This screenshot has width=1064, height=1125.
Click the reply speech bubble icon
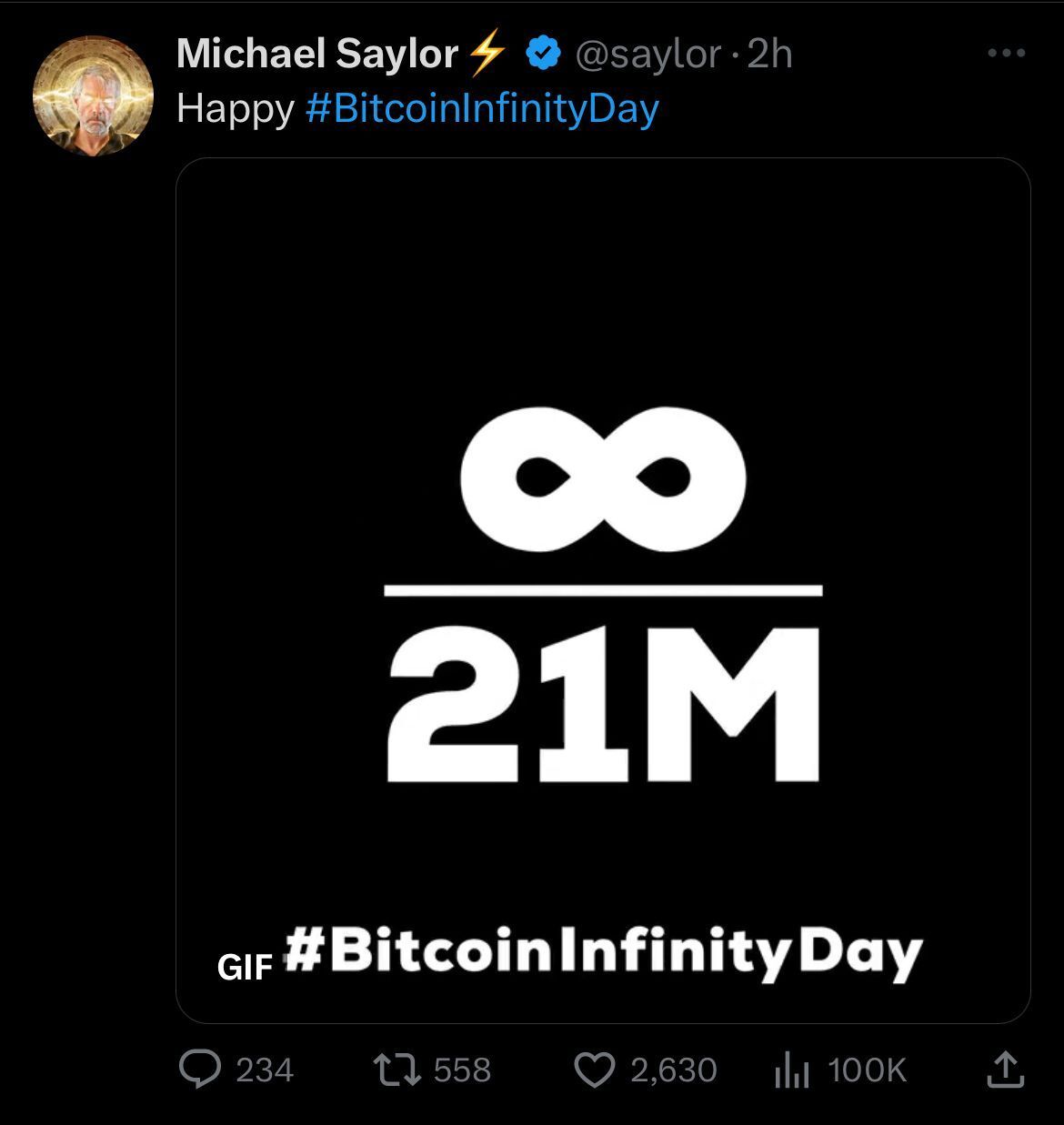click(199, 1070)
